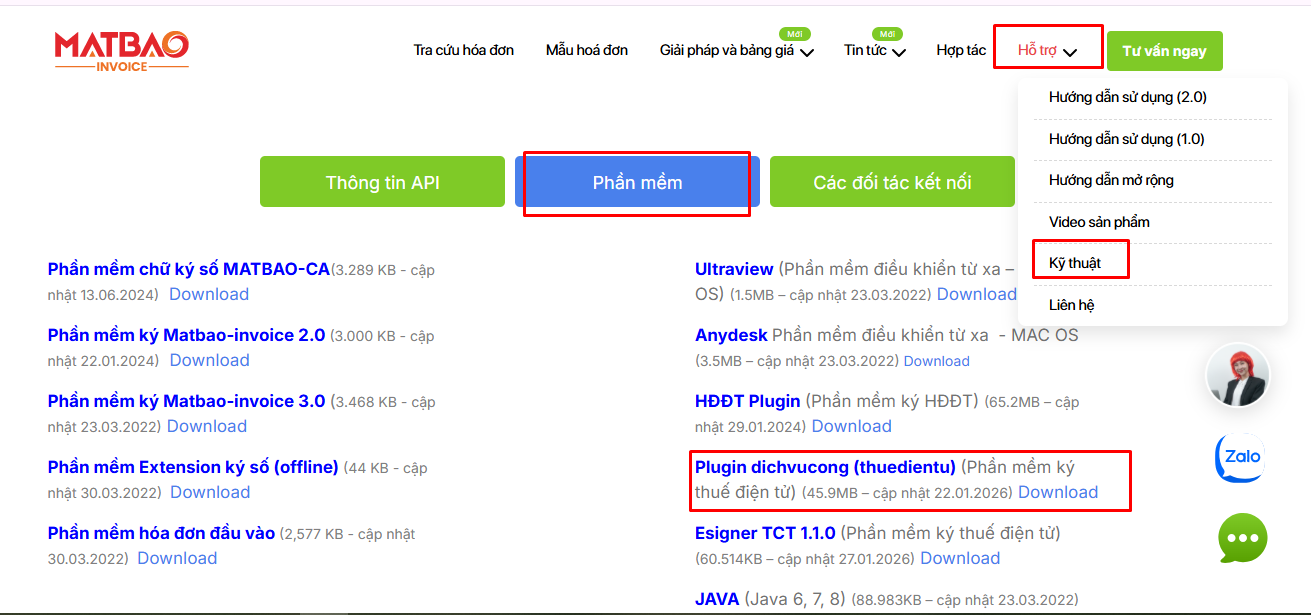Click the green chat bubble icon
1311x615 pixels.
[x=1242, y=538]
